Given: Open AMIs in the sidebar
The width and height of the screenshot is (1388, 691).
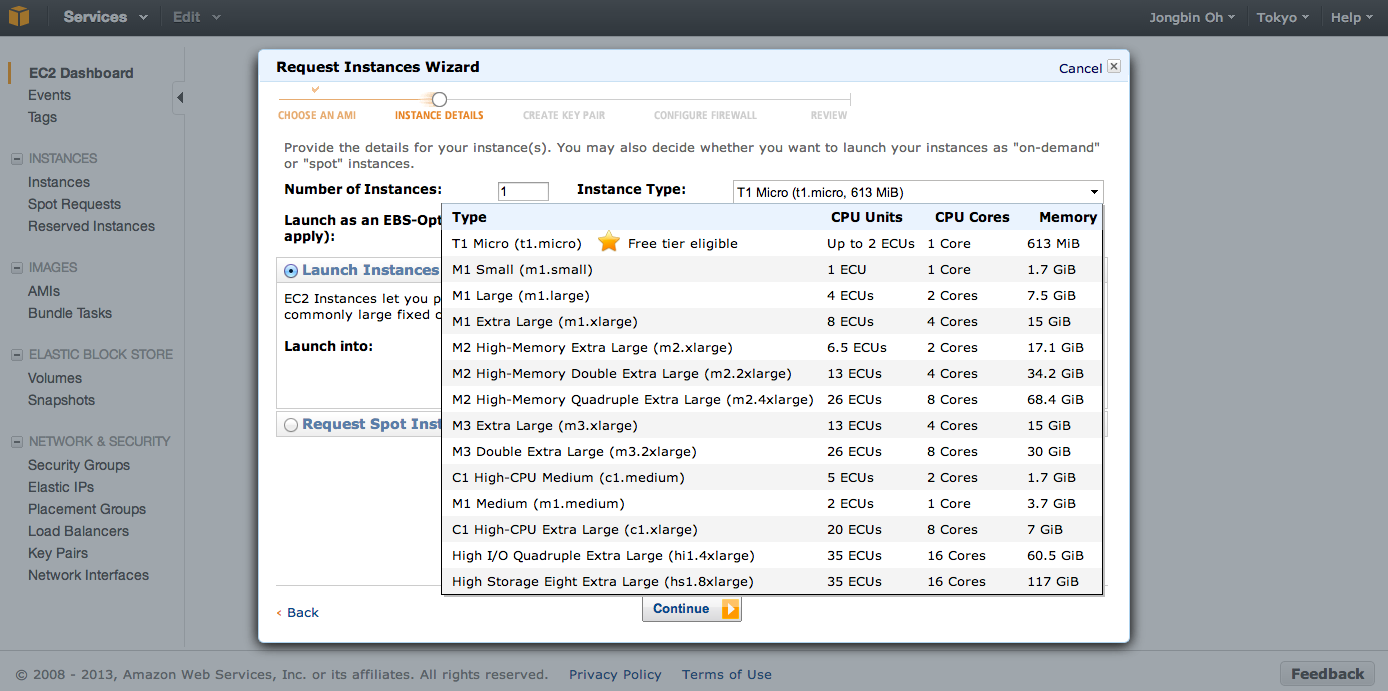Looking at the screenshot, I should point(44,291).
